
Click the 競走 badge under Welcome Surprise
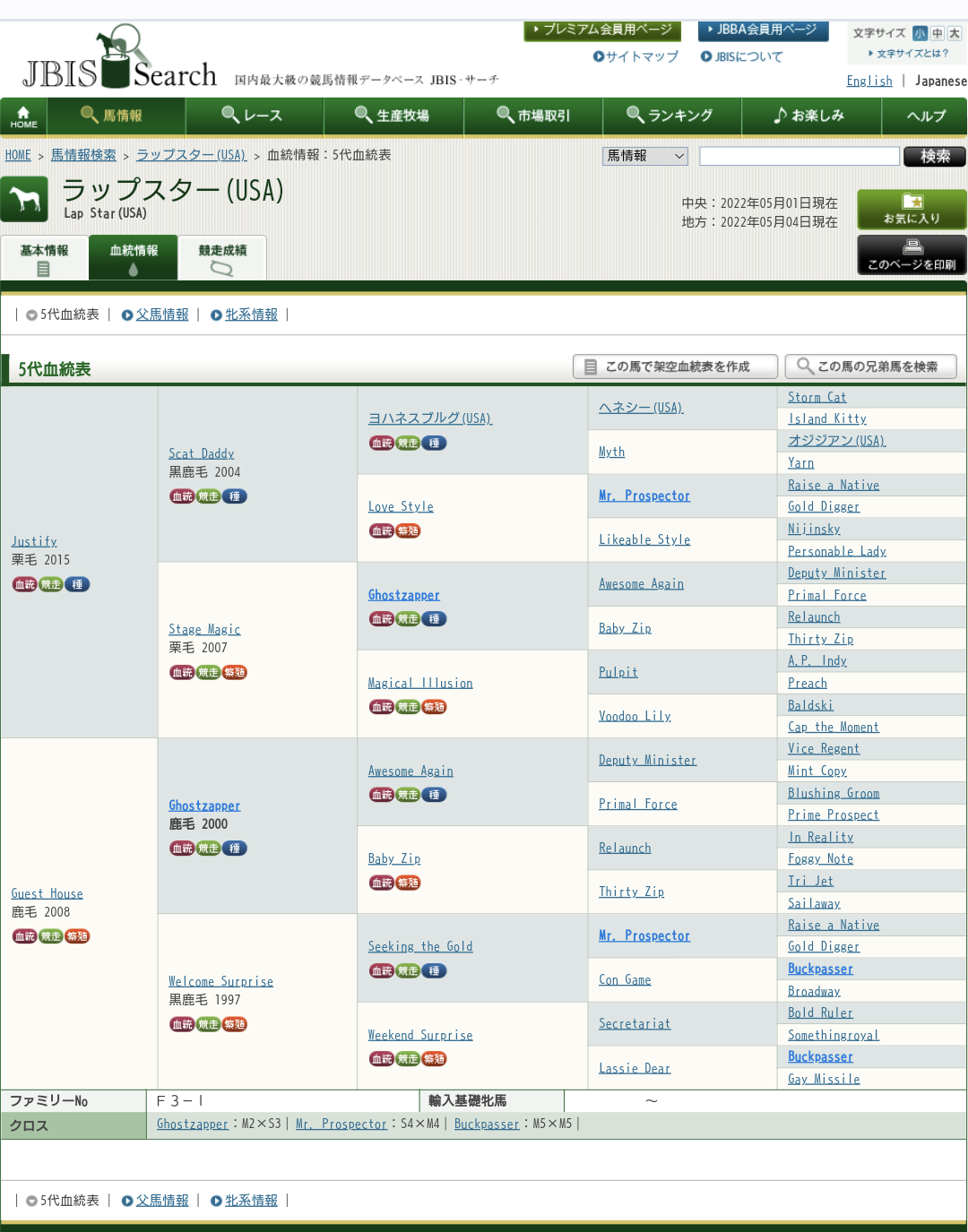tap(209, 1024)
